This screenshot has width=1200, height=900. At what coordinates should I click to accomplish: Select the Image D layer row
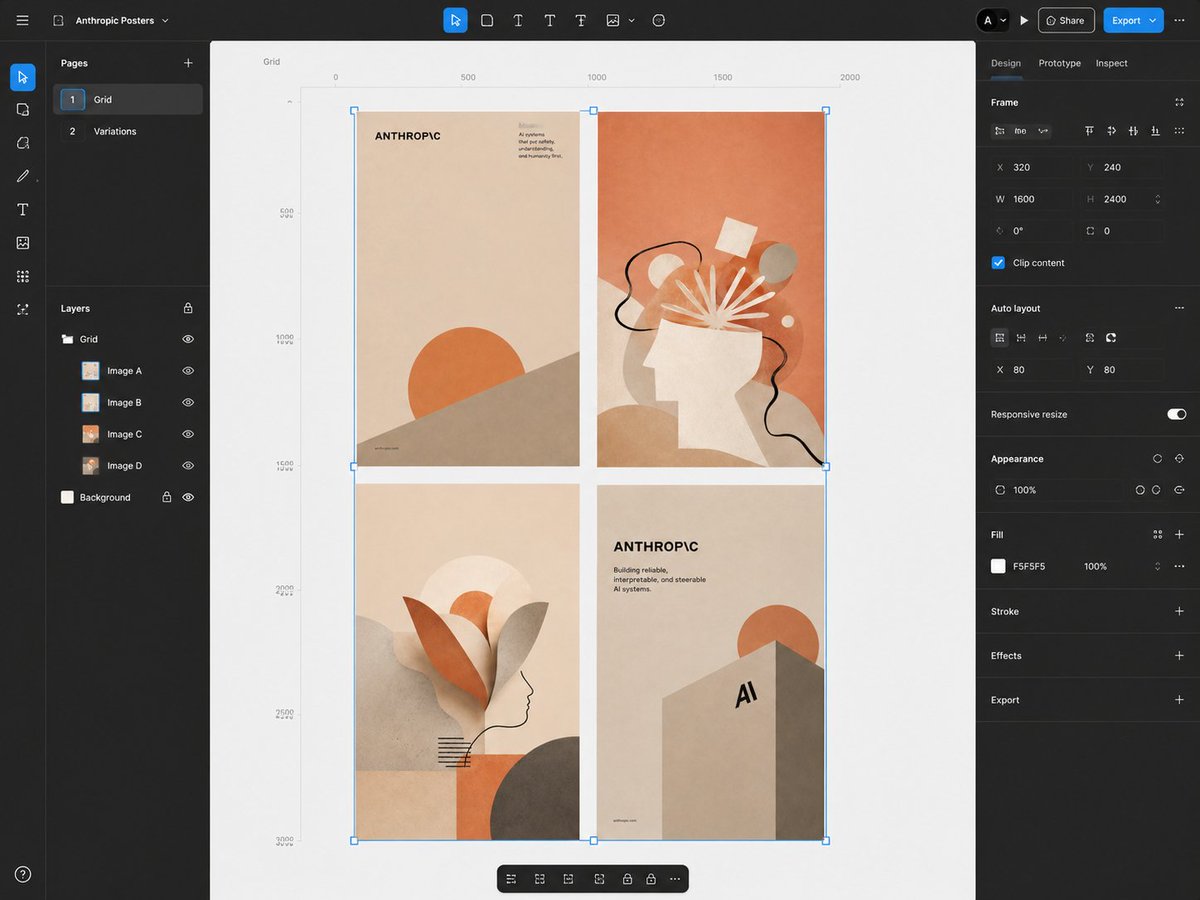tap(128, 466)
